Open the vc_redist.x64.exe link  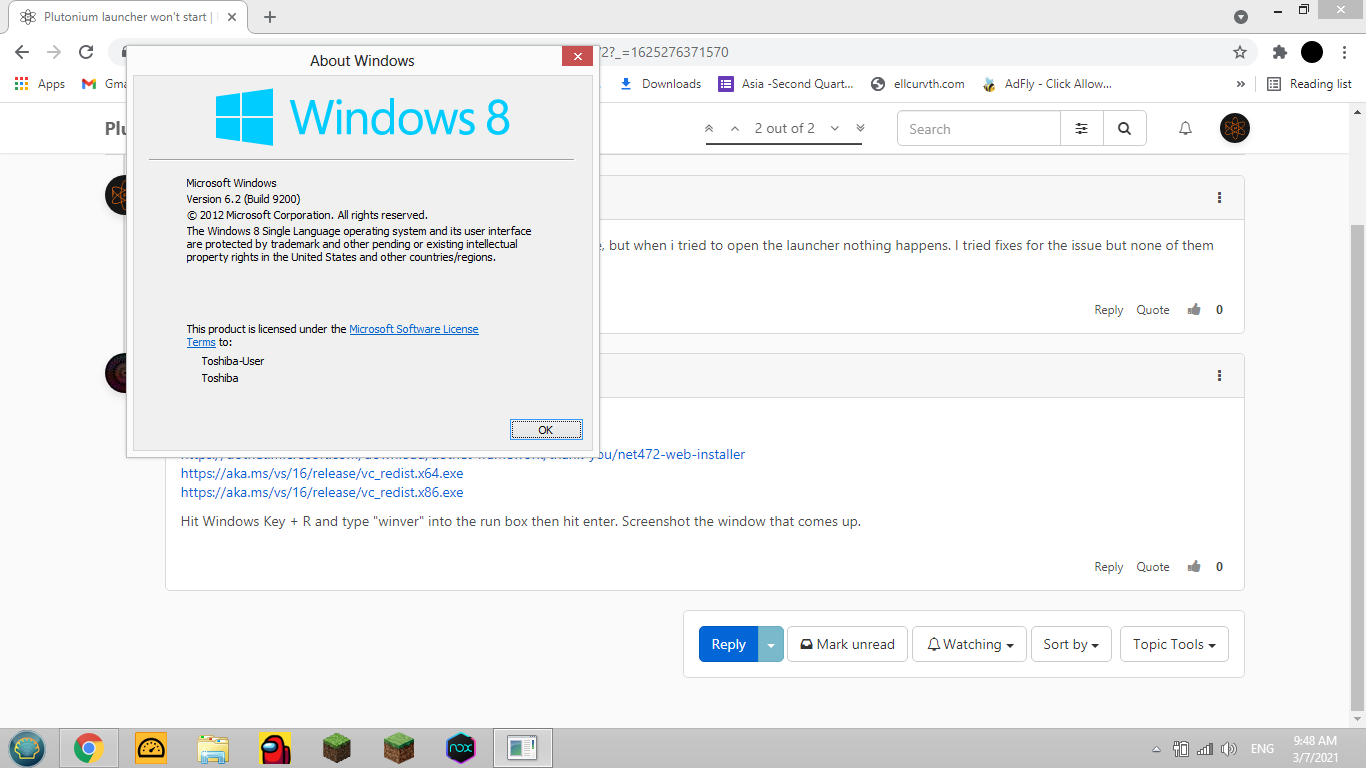click(x=322, y=473)
